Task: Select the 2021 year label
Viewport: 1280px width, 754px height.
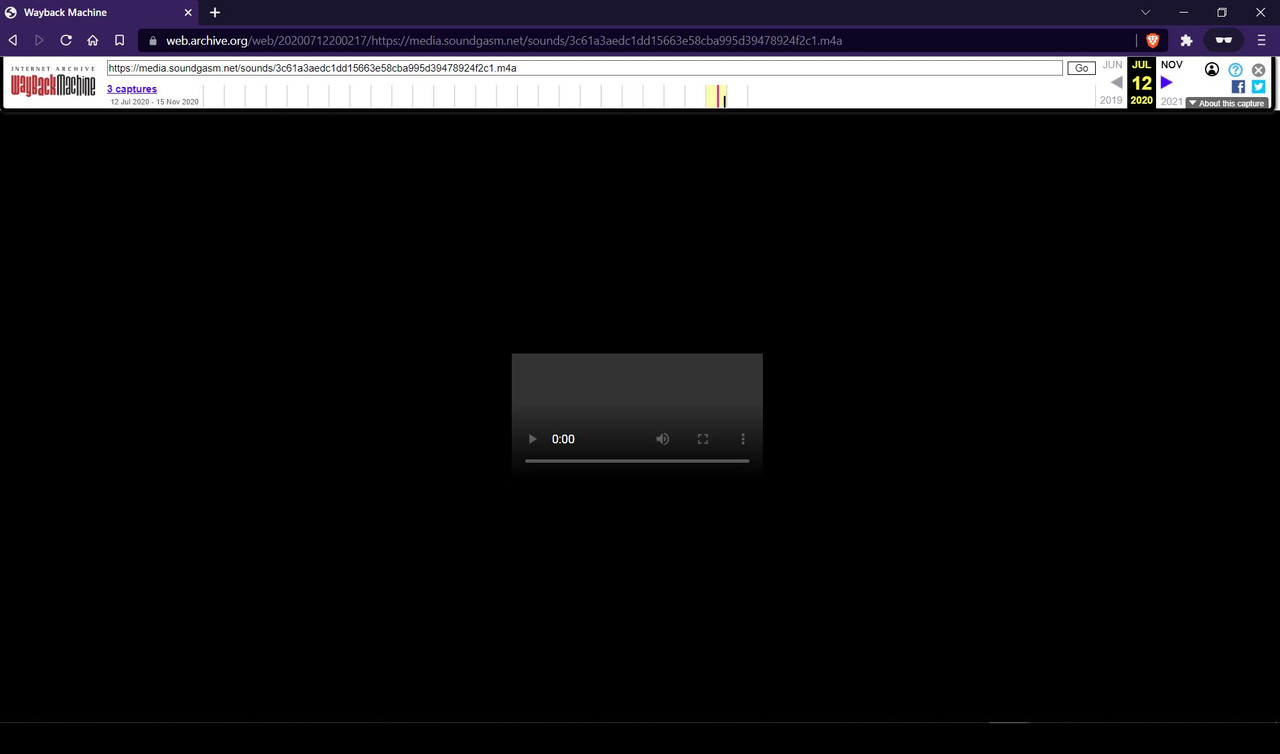Action: (x=1171, y=101)
